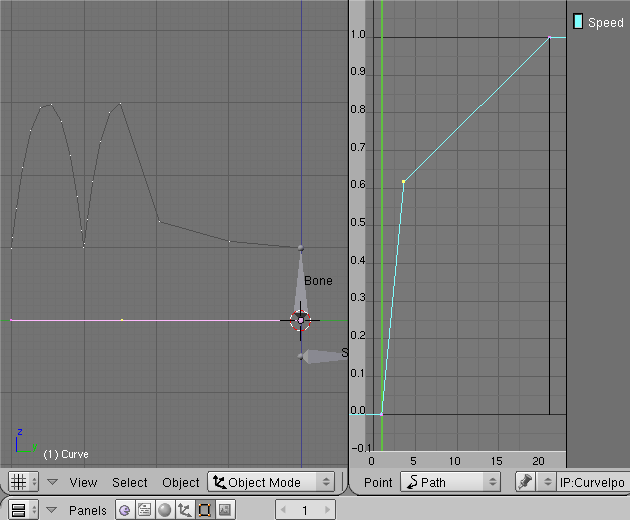Click the Speed channel color swatch
The image size is (630, 520).
point(578,21)
